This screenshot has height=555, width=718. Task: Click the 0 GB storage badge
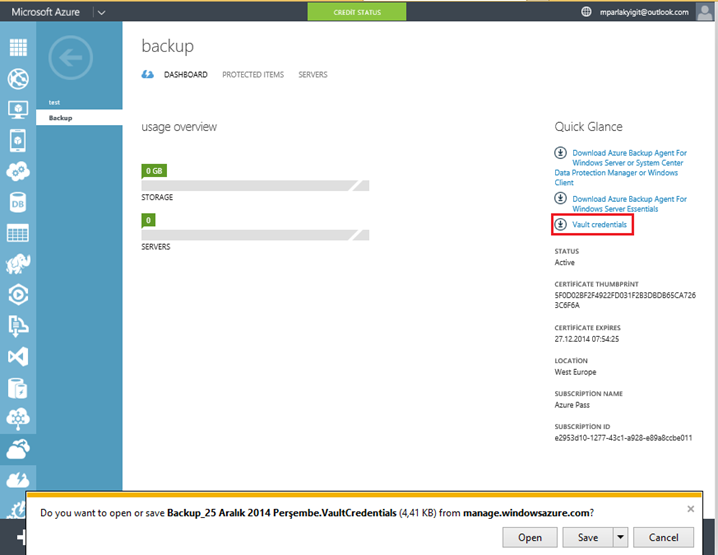154,171
